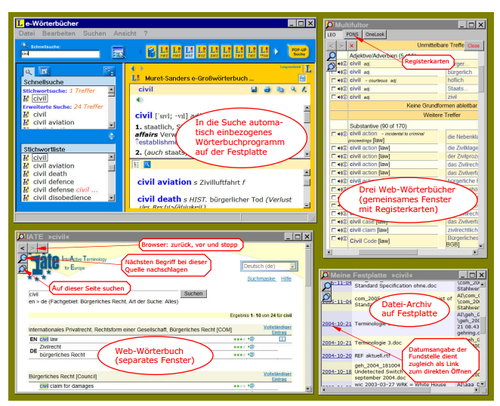Click the Close button in Multifultor
500x406 pixels.
point(473,46)
